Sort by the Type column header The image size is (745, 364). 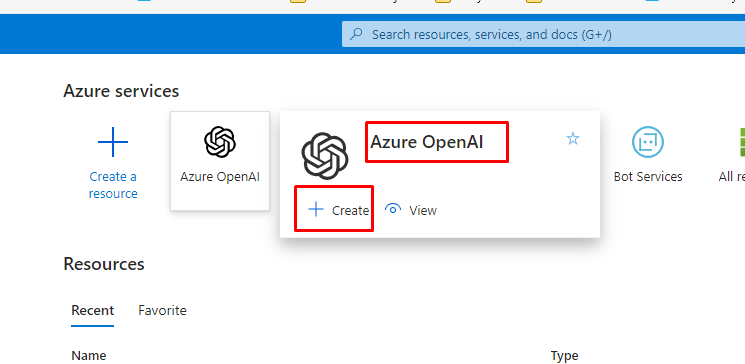click(564, 355)
